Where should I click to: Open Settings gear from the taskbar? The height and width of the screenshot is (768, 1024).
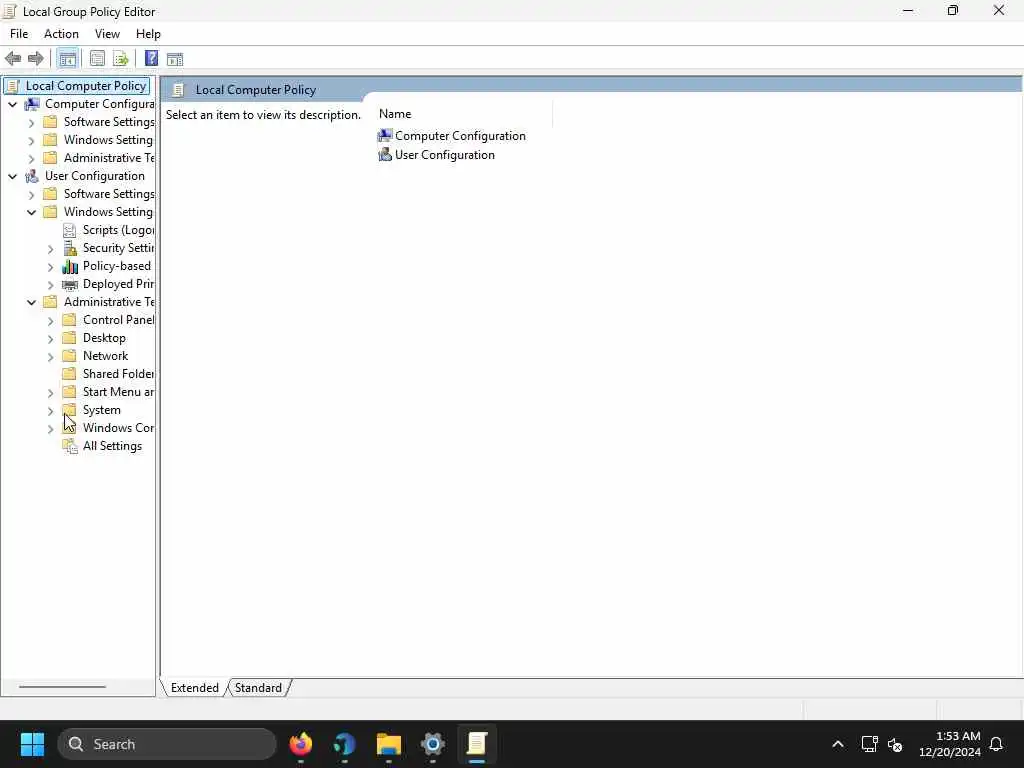click(432, 744)
